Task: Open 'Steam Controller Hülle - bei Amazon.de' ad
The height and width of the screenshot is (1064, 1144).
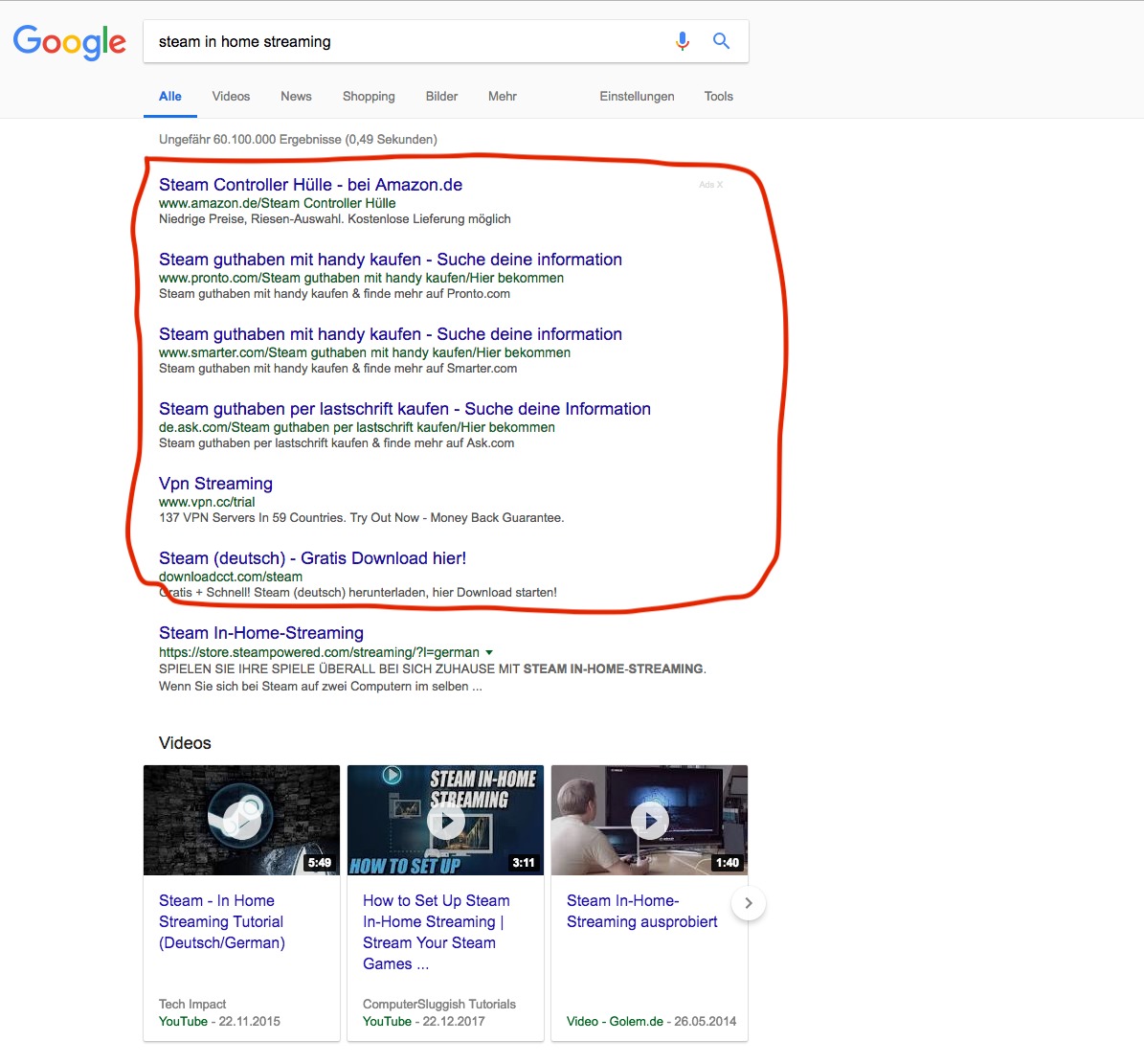Action: coord(311,185)
